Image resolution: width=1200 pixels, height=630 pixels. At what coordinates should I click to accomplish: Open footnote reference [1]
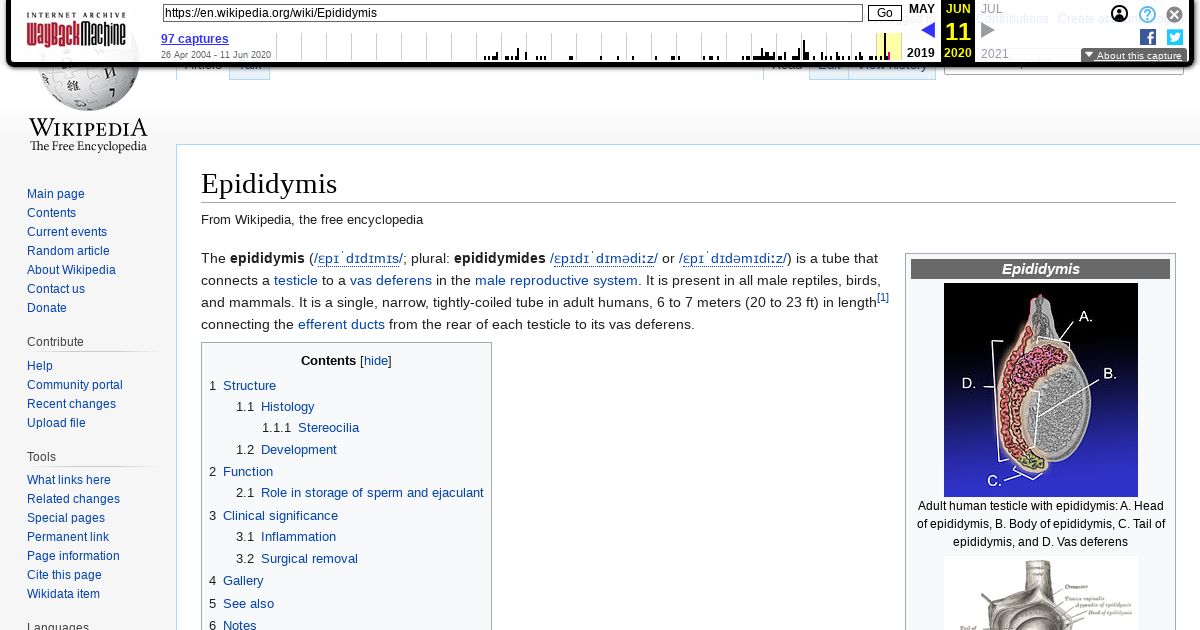coord(883,298)
